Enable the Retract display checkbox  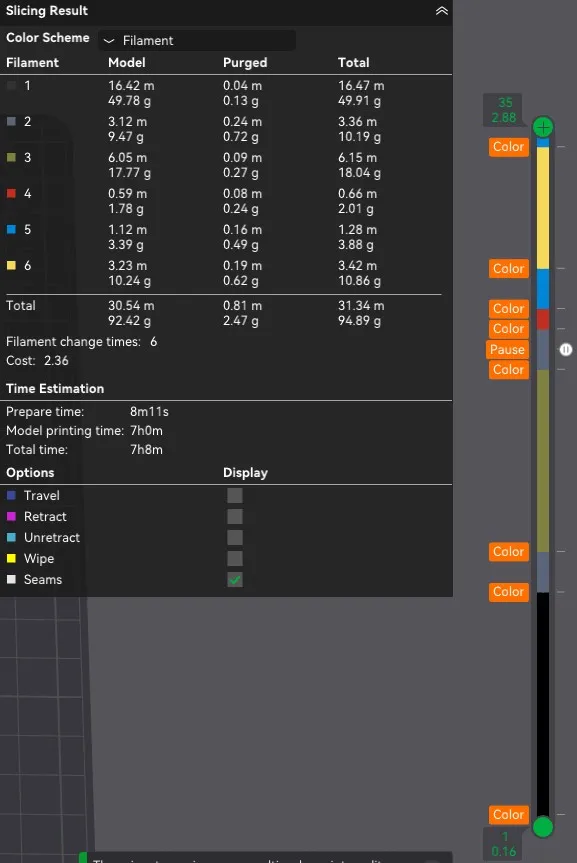[x=235, y=516]
